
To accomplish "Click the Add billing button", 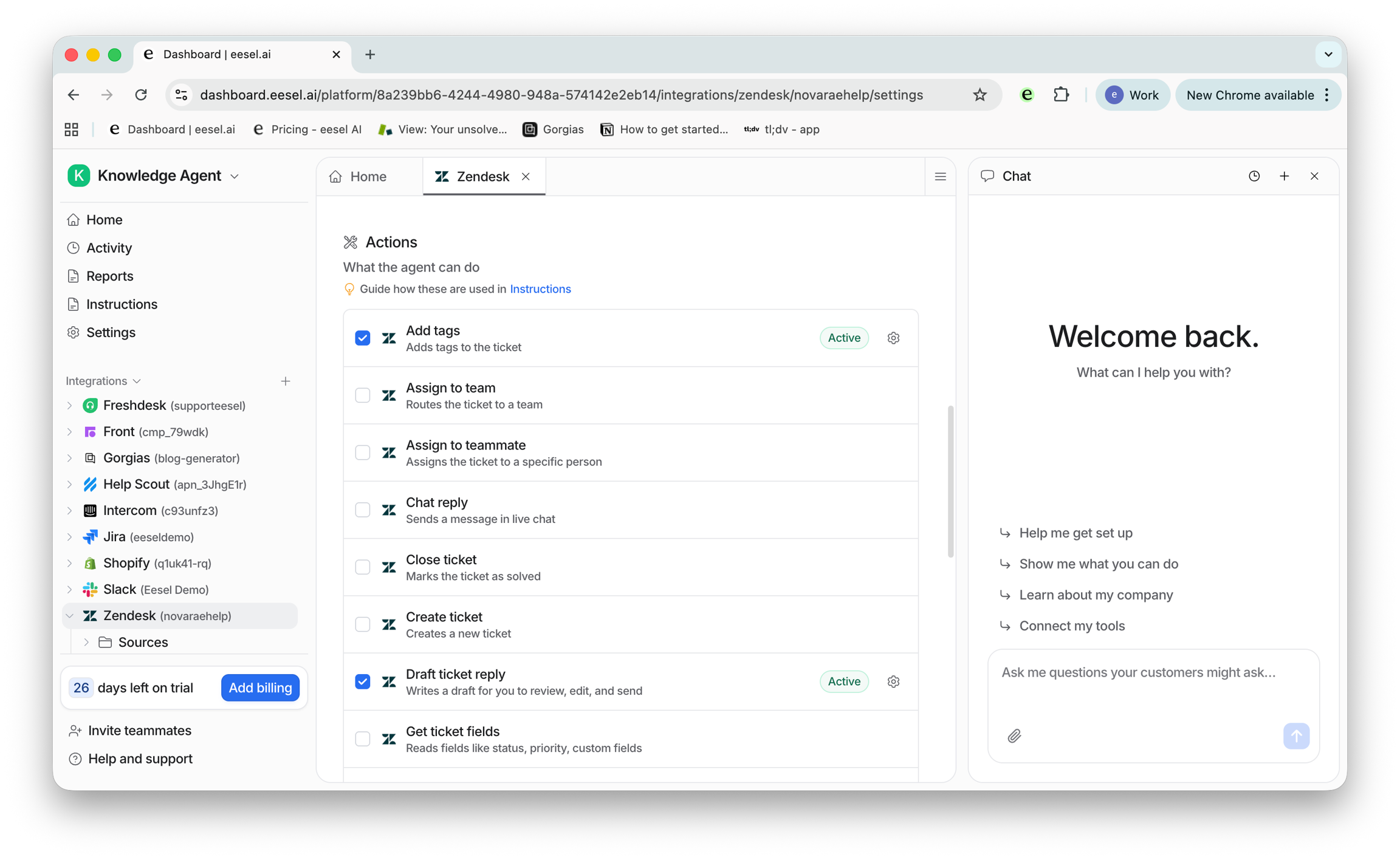I will (260, 688).
